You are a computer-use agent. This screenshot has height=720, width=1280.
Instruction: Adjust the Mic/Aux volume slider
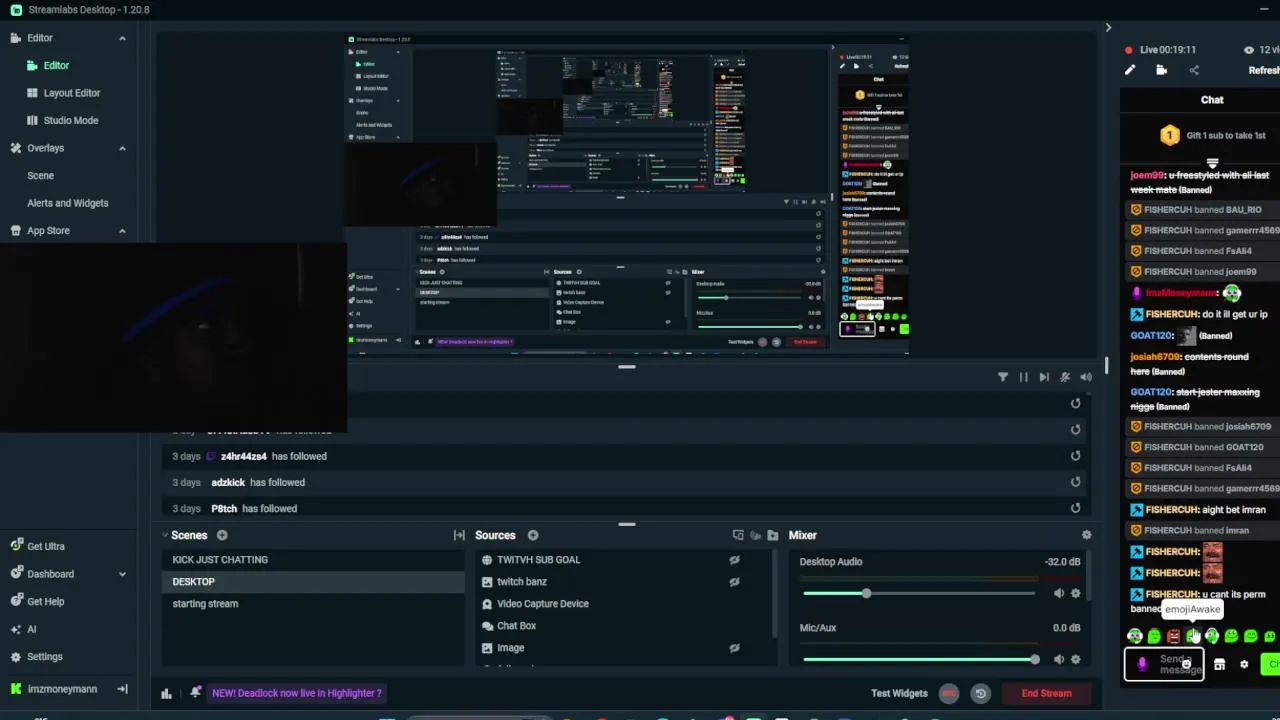(919, 659)
